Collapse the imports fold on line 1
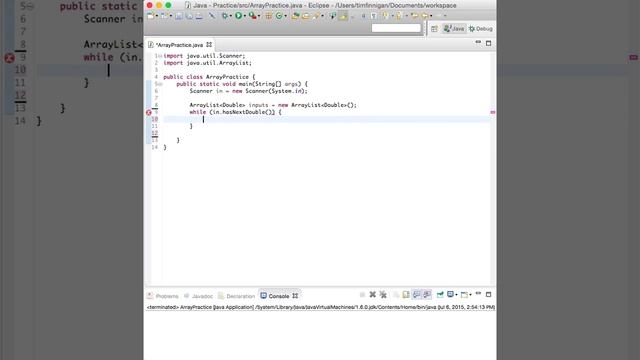The width and height of the screenshot is (640, 360). point(160,56)
